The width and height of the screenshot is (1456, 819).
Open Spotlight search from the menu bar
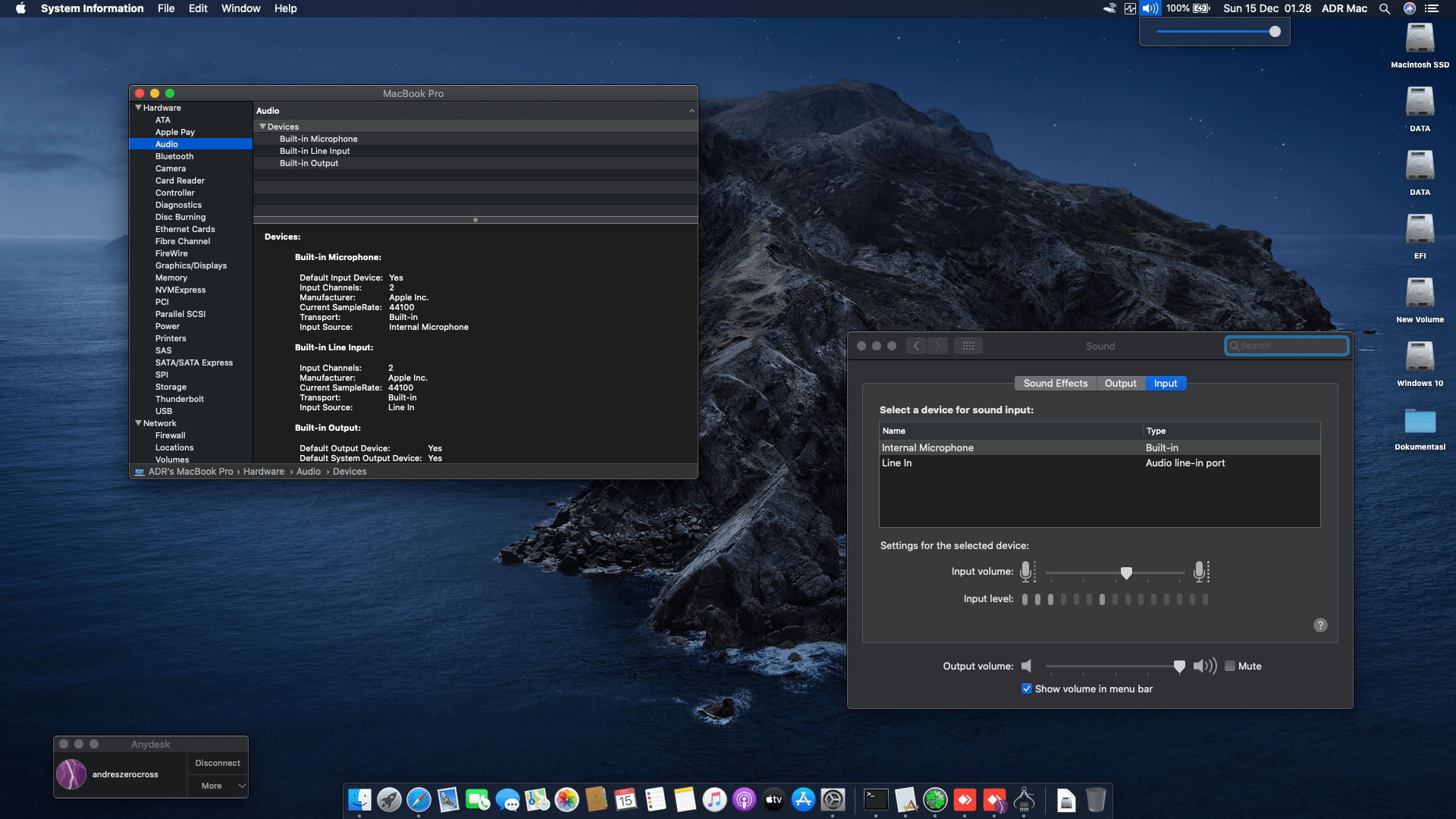[x=1385, y=8]
